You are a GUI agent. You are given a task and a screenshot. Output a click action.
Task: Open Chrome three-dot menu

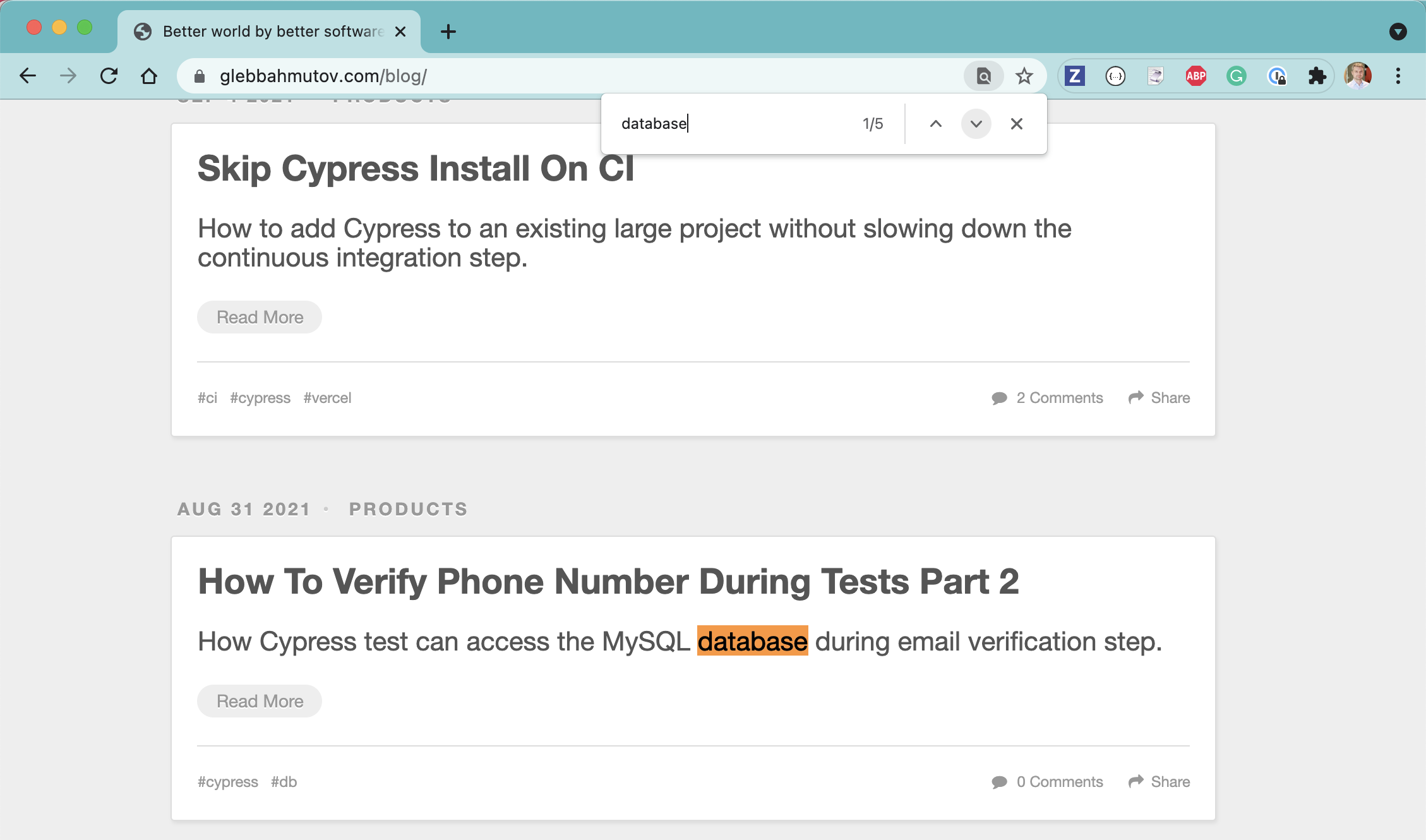pos(1398,76)
